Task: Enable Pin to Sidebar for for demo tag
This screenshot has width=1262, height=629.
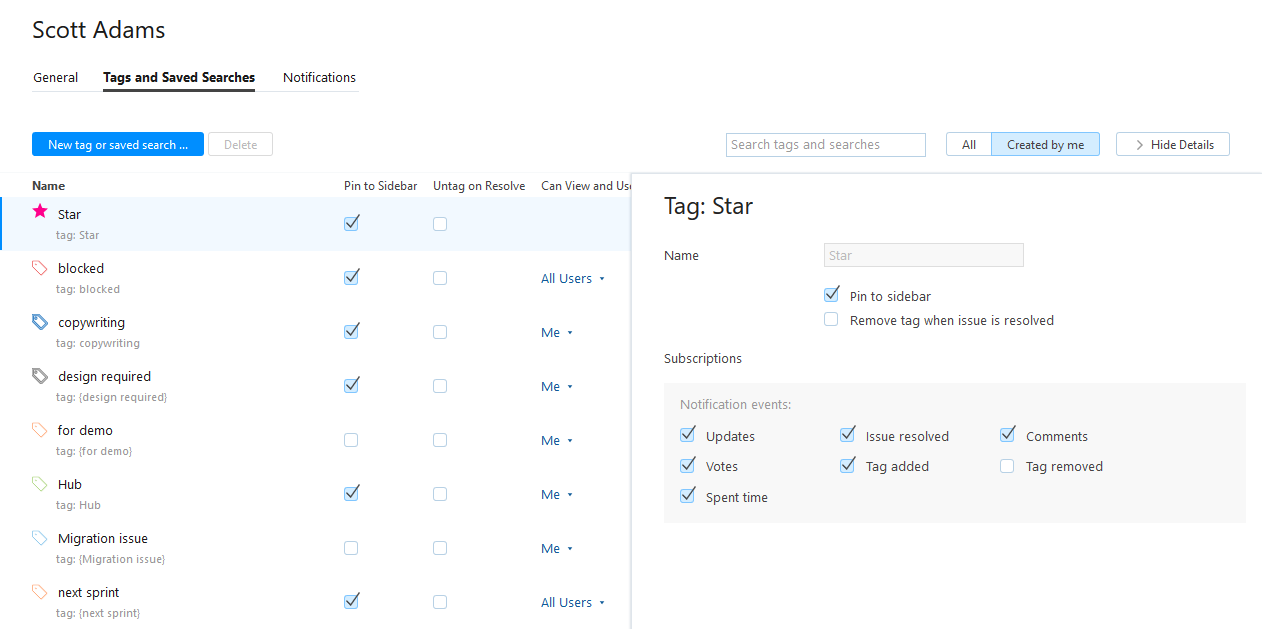Action: (351, 440)
